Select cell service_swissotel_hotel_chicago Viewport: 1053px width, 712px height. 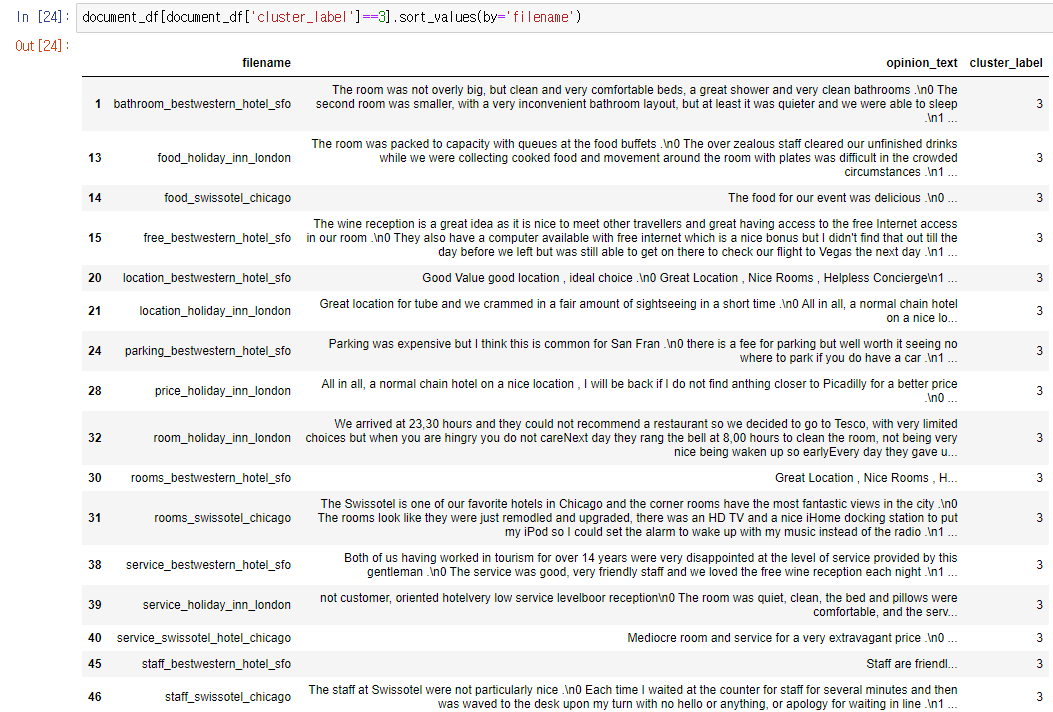click(203, 637)
